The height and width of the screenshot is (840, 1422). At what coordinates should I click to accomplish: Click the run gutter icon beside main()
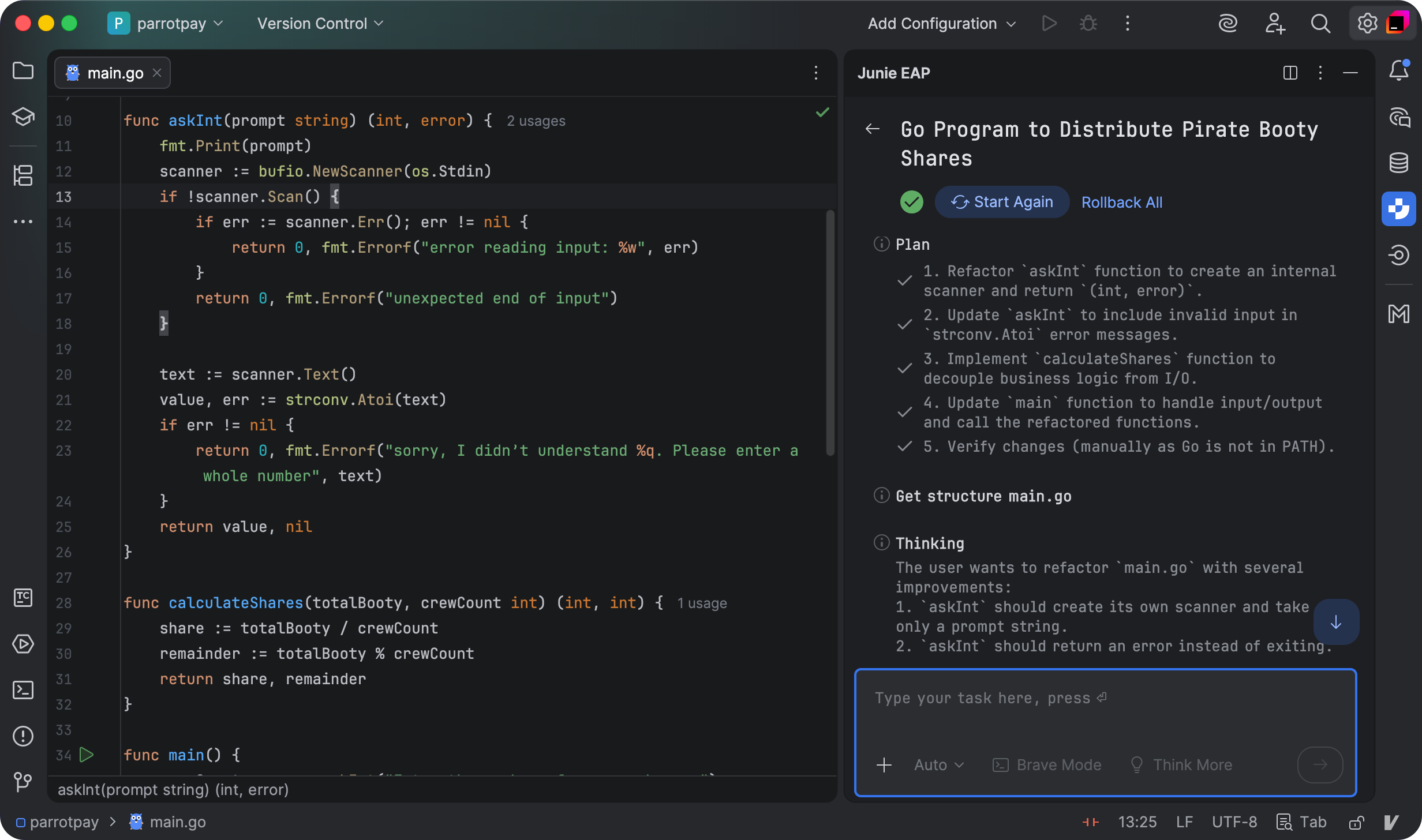(87, 755)
